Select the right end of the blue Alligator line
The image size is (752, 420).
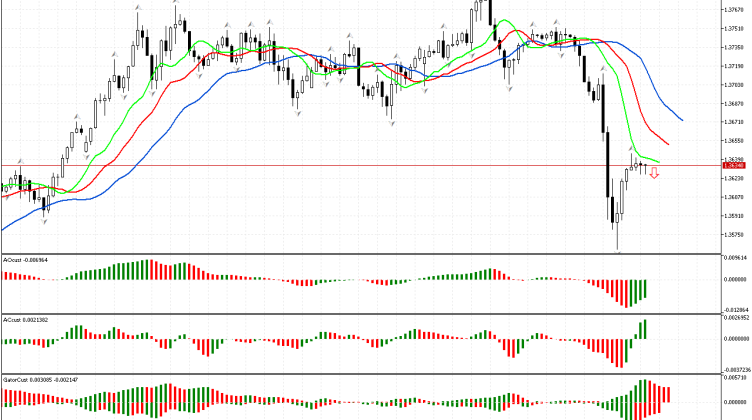(x=681, y=120)
